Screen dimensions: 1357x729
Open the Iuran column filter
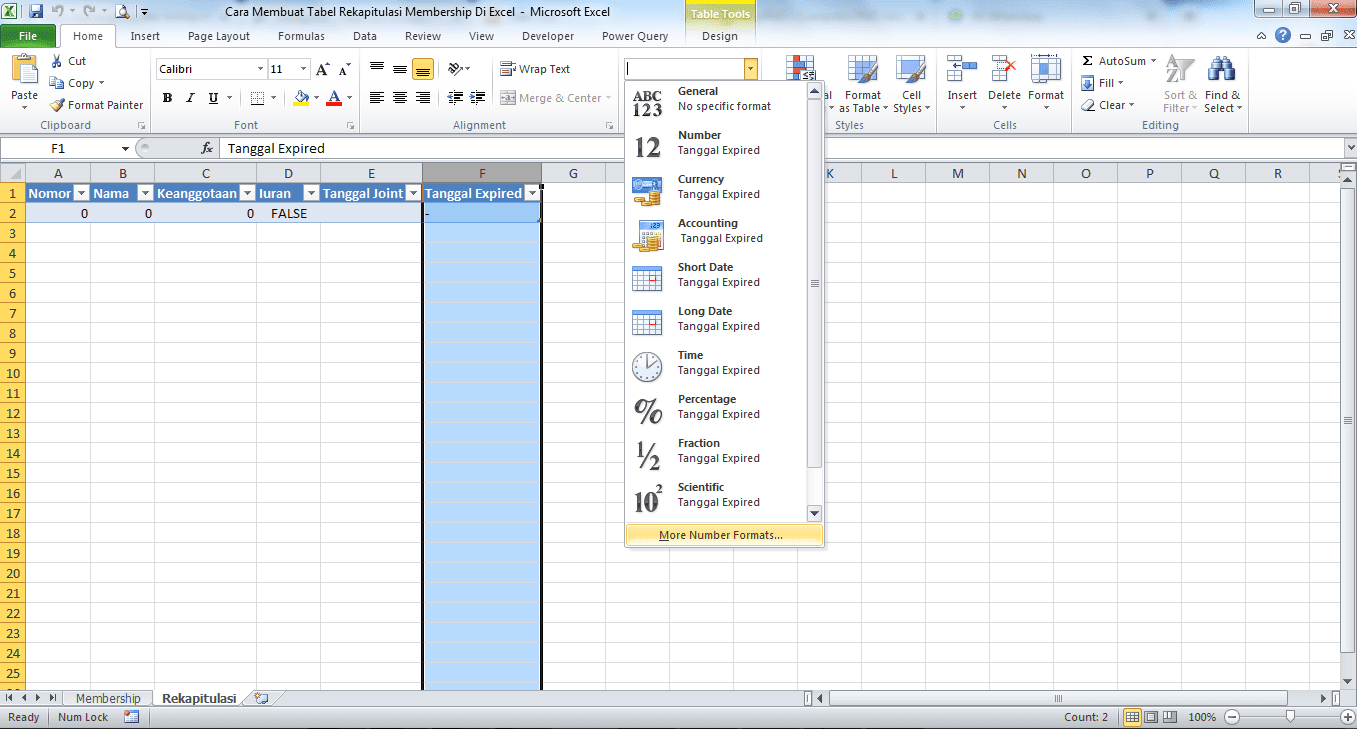point(312,192)
